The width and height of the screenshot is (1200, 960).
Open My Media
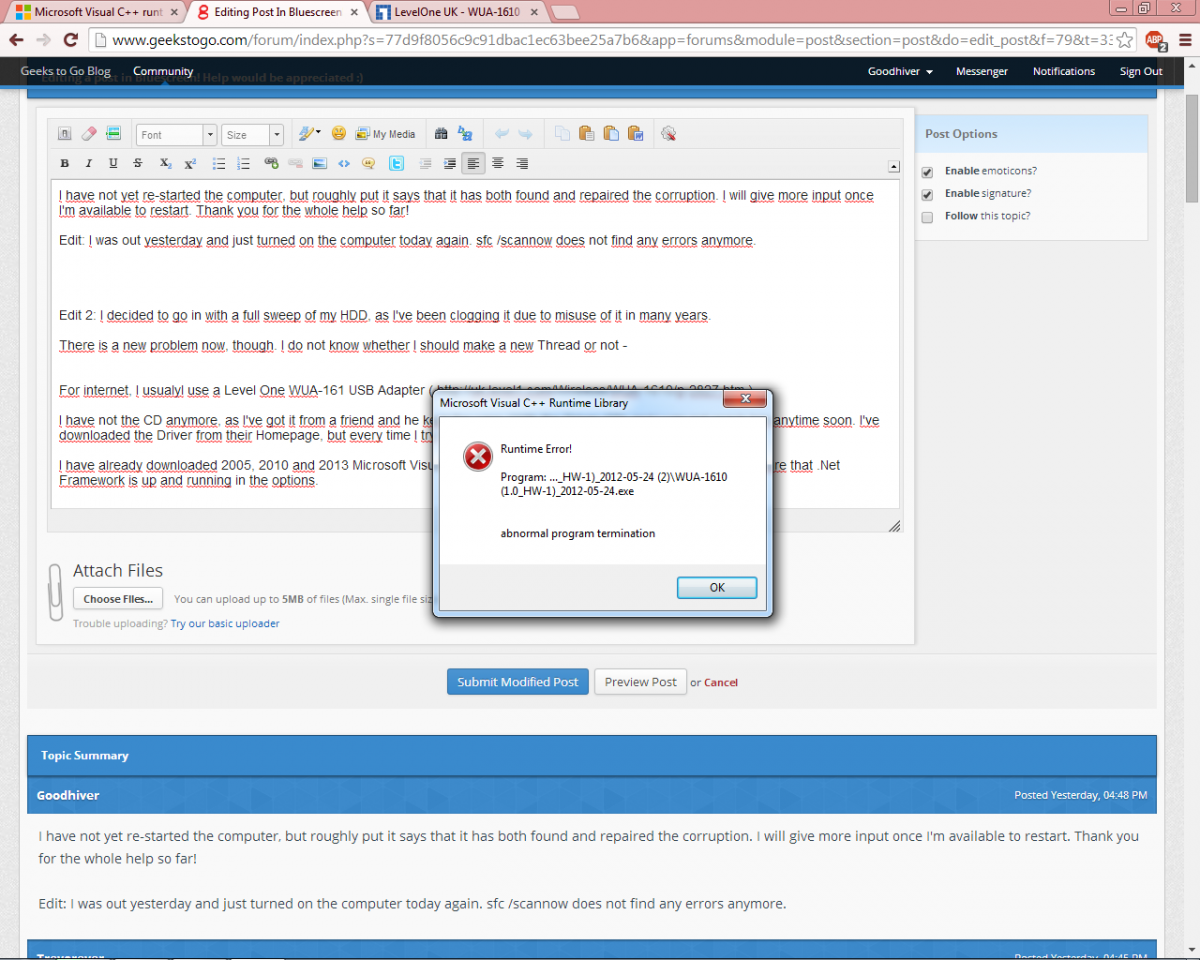[385, 134]
